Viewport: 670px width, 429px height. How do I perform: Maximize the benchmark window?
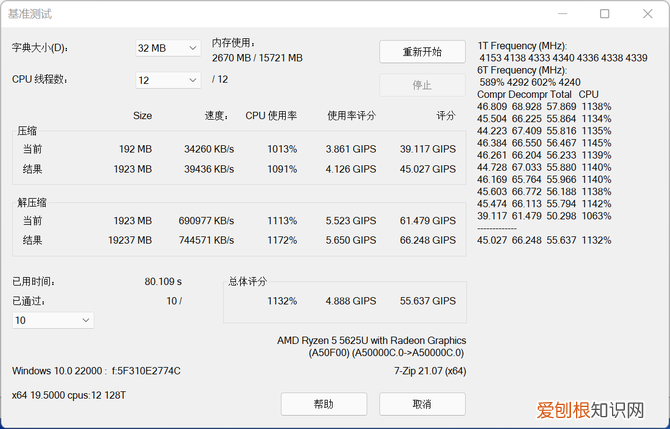[x=604, y=14]
